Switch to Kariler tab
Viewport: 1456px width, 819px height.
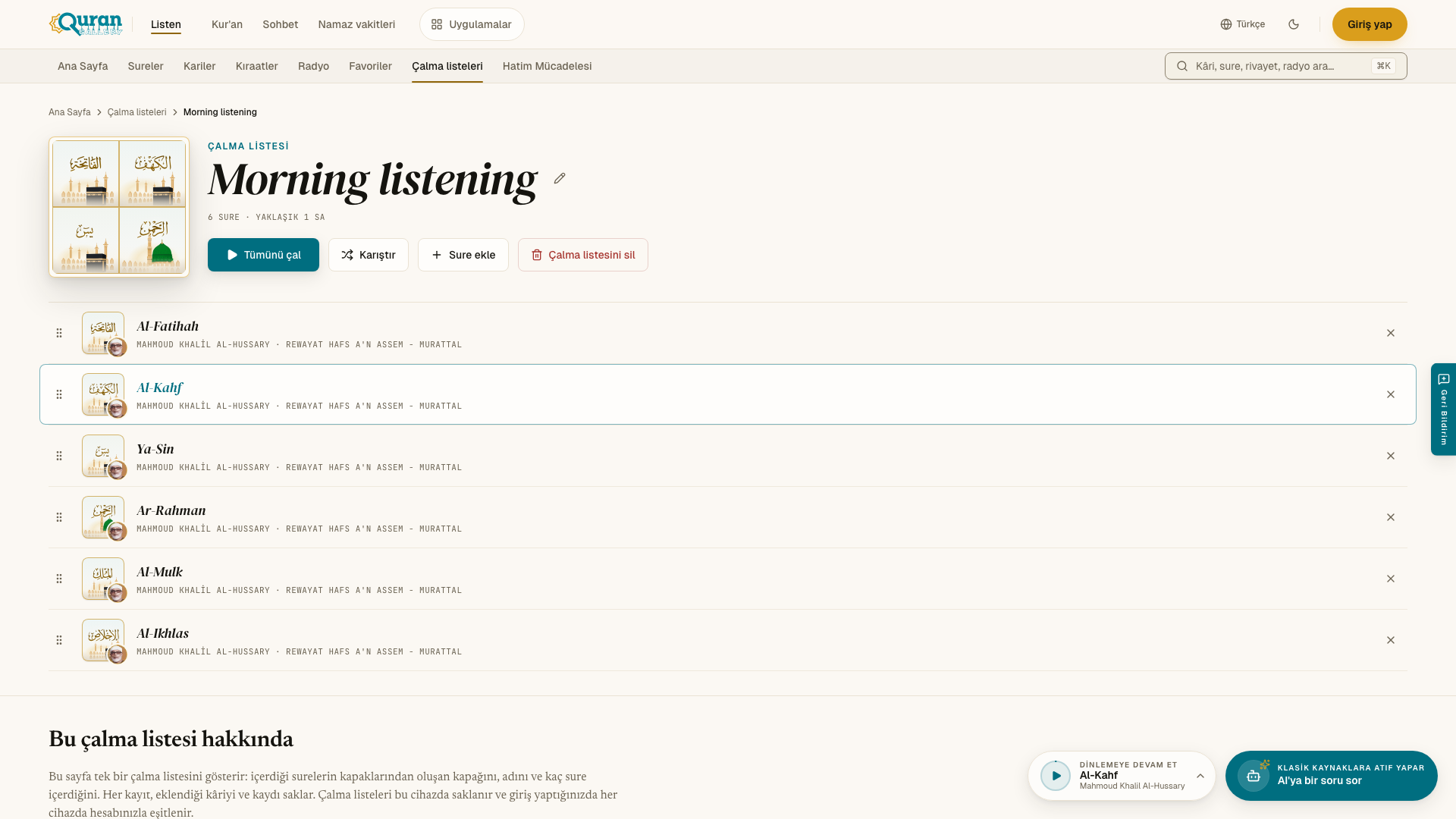pyautogui.click(x=199, y=66)
